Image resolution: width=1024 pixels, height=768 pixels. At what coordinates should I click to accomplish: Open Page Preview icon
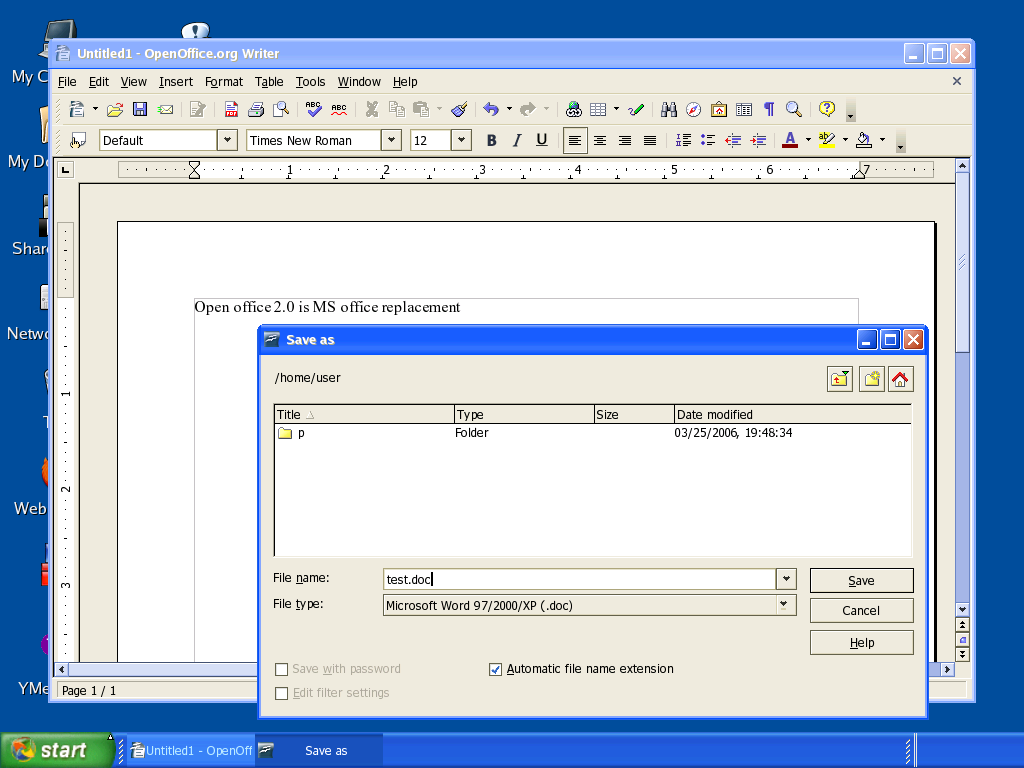click(x=281, y=109)
